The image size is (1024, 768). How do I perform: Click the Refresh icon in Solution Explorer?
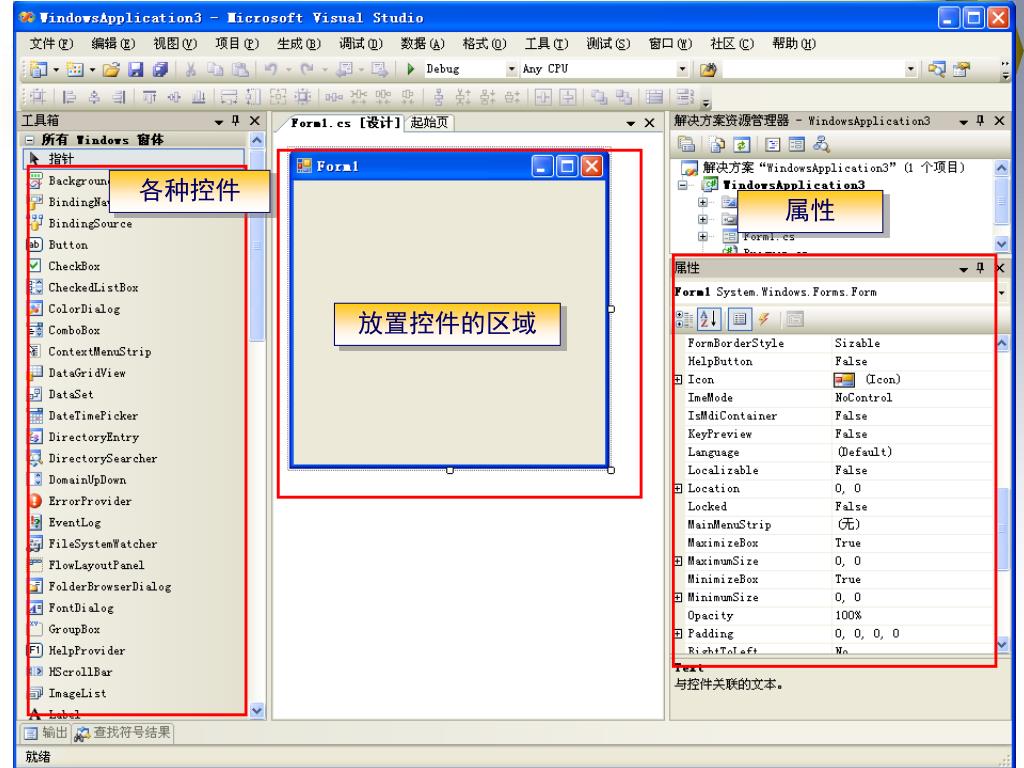(741, 144)
